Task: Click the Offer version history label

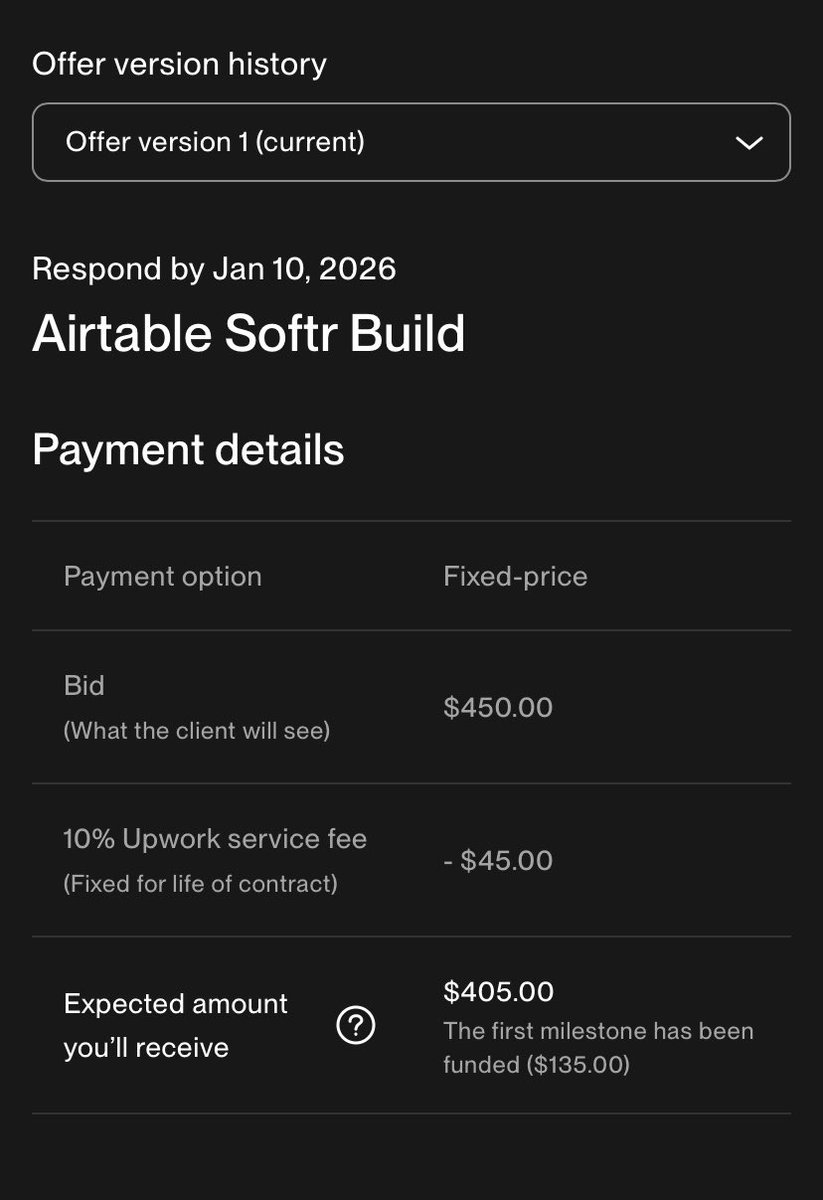Action: (179, 64)
